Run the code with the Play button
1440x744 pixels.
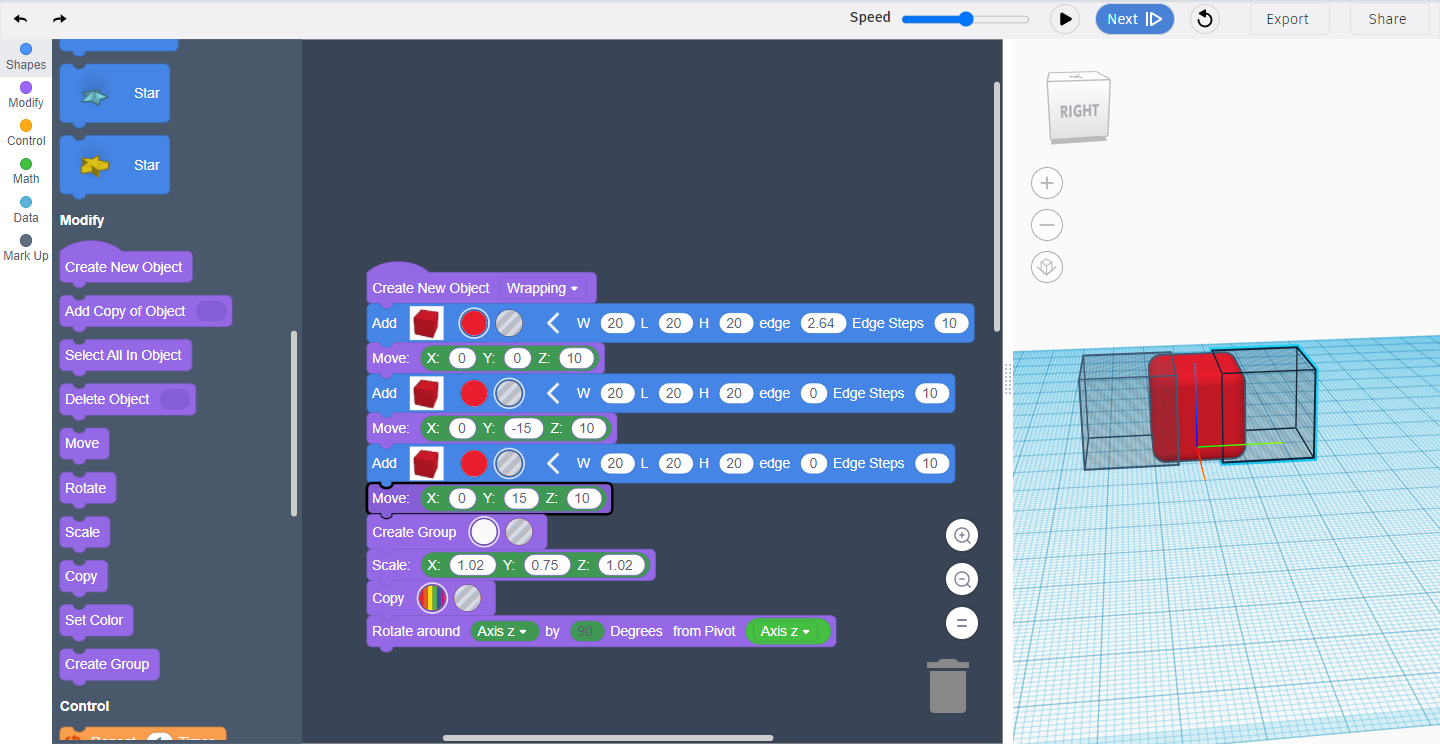(x=1065, y=19)
